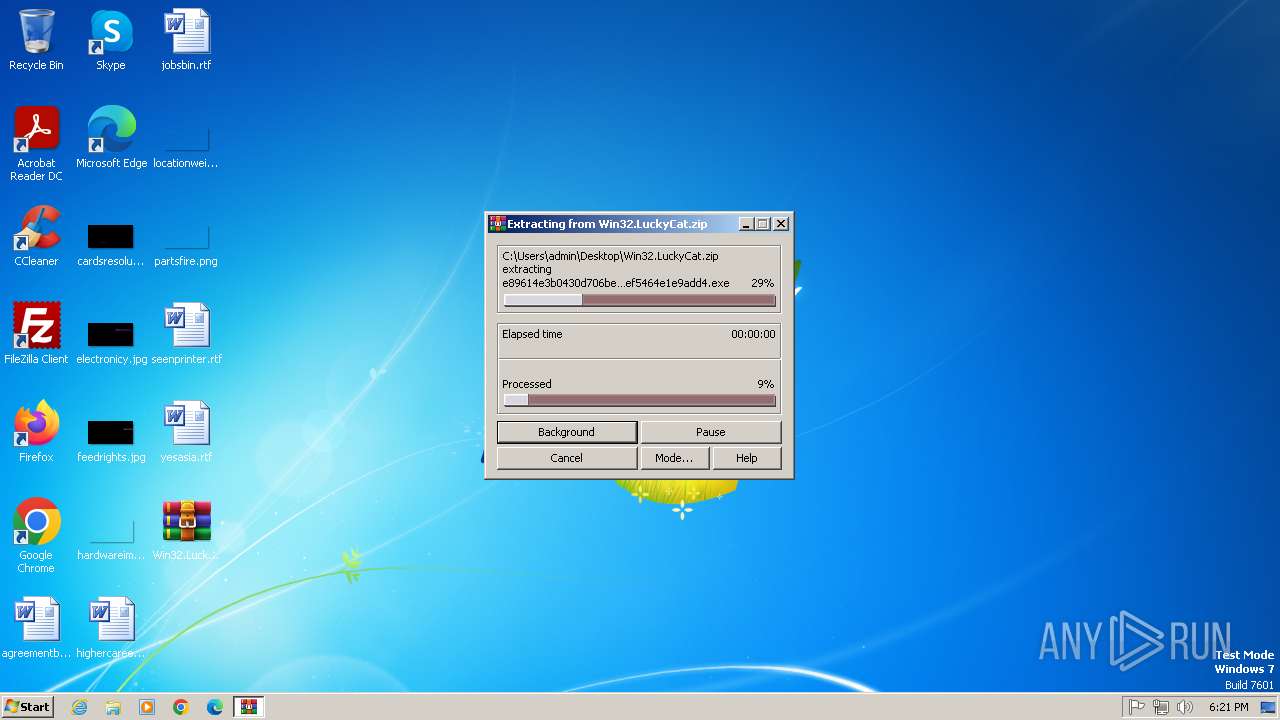Open Acrobat Reader DC shortcut
Screen dimensions: 1280x720
point(36,144)
